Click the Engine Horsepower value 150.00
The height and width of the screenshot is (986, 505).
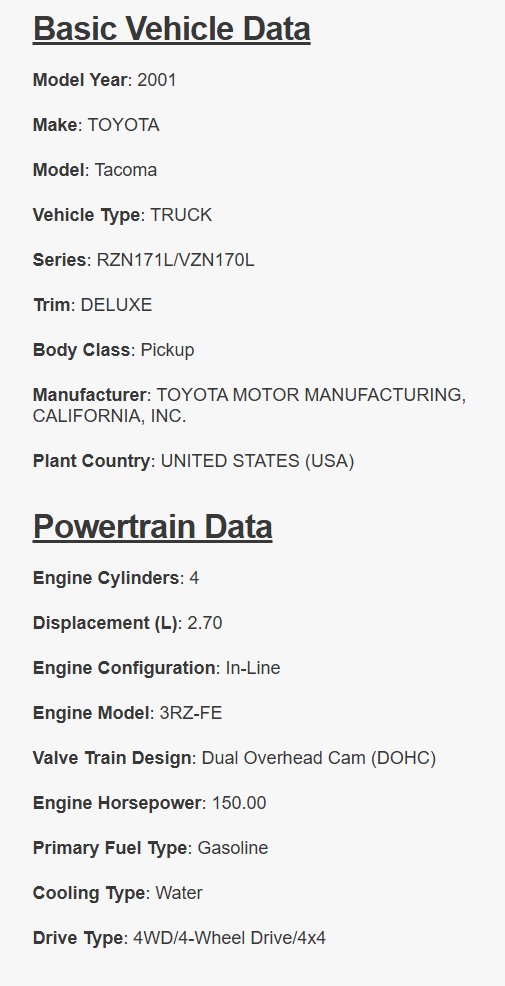239,803
